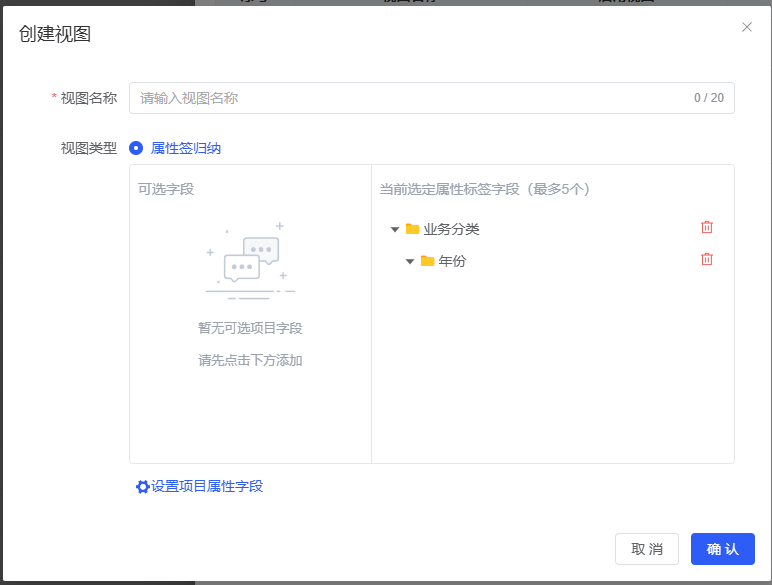The width and height of the screenshot is (772, 585).
Task: Focus the 视图名称 input field
Action: coord(410,98)
